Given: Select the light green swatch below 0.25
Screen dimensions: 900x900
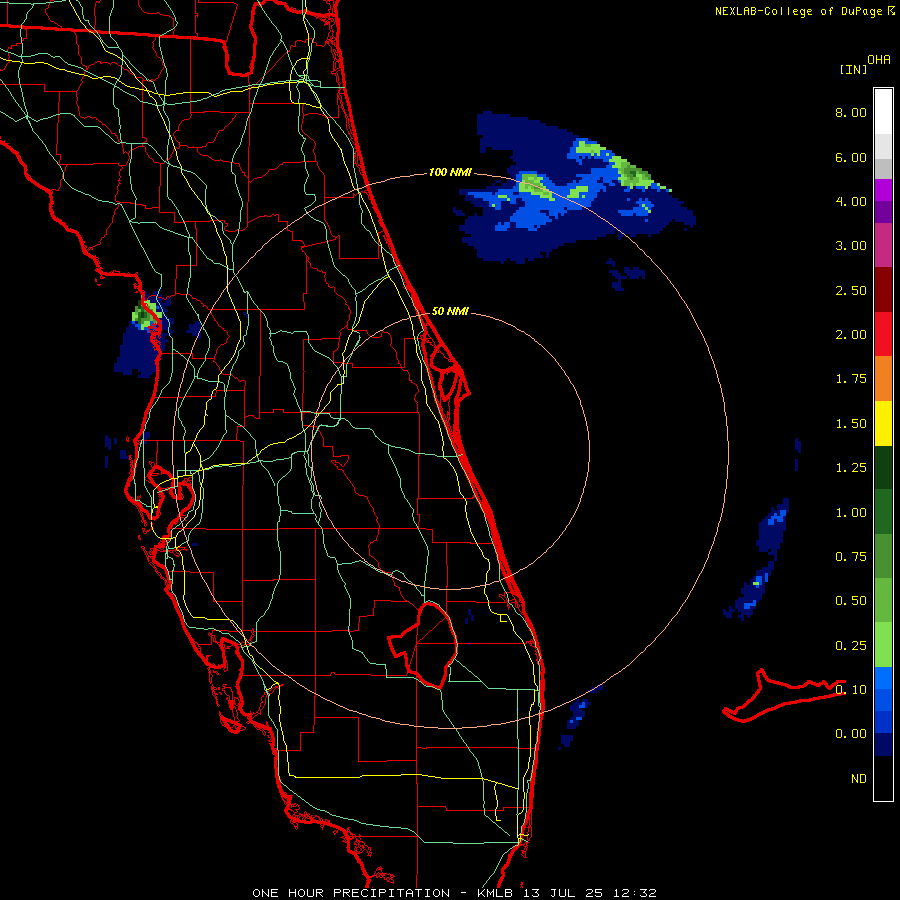Looking at the screenshot, I should click(883, 645).
